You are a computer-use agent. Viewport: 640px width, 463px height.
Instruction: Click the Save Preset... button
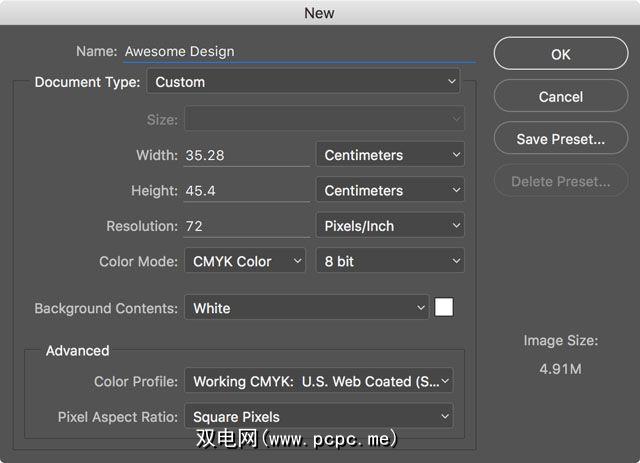click(x=560, y=139)
